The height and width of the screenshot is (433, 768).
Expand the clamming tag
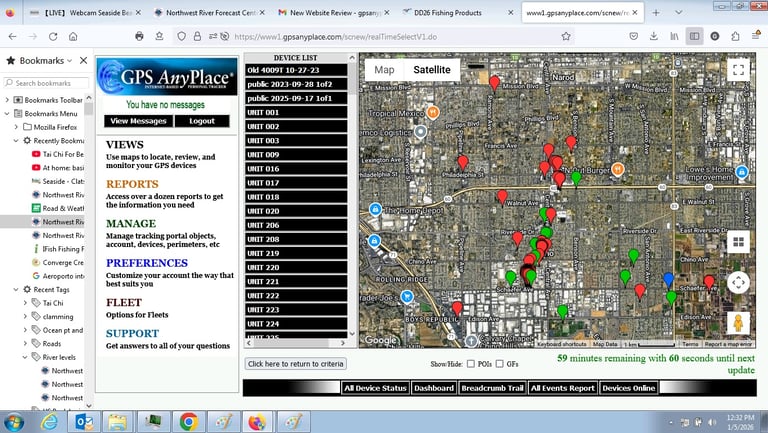coord(25,316)
